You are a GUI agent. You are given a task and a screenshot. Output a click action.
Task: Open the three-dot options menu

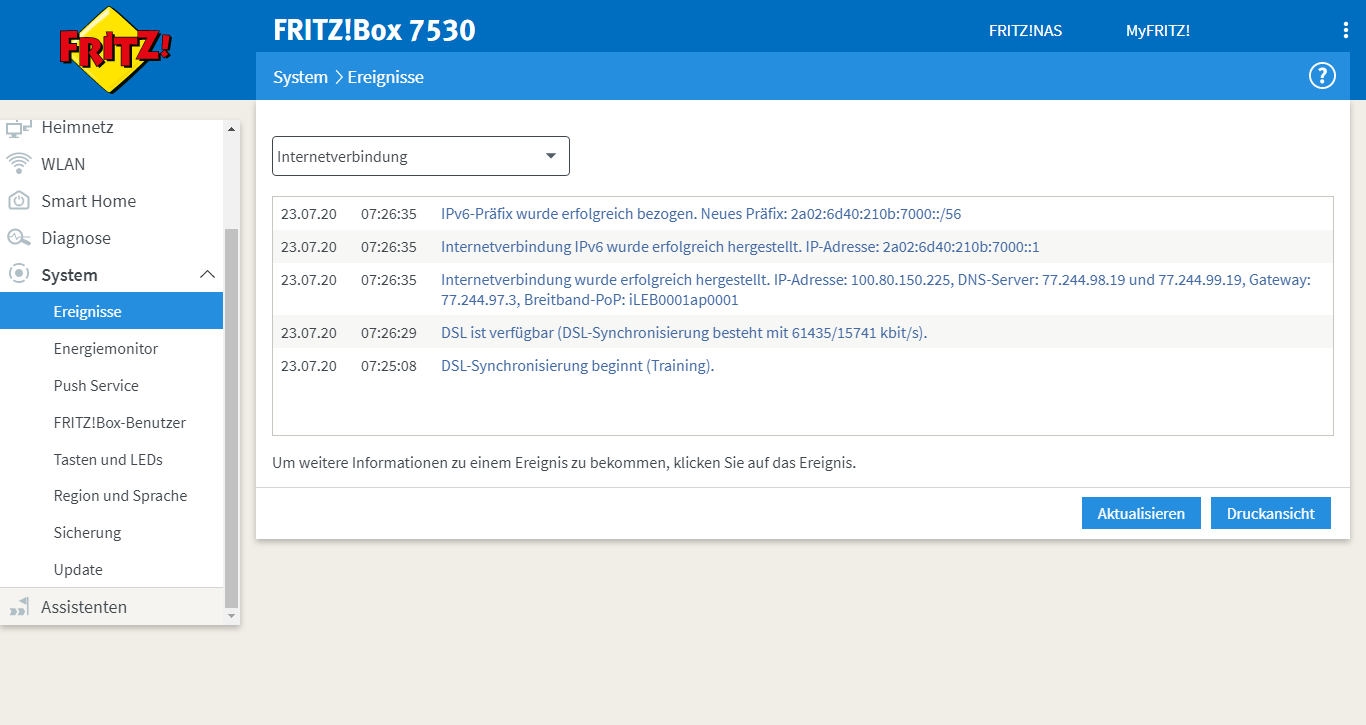pos(1345,30)
